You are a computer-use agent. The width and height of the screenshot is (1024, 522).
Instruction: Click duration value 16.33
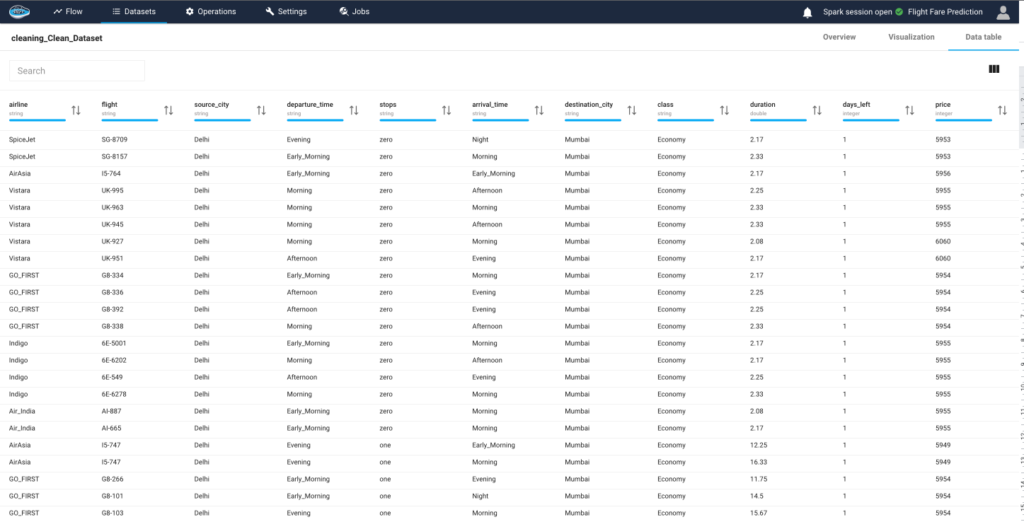[x=758, y=463]
